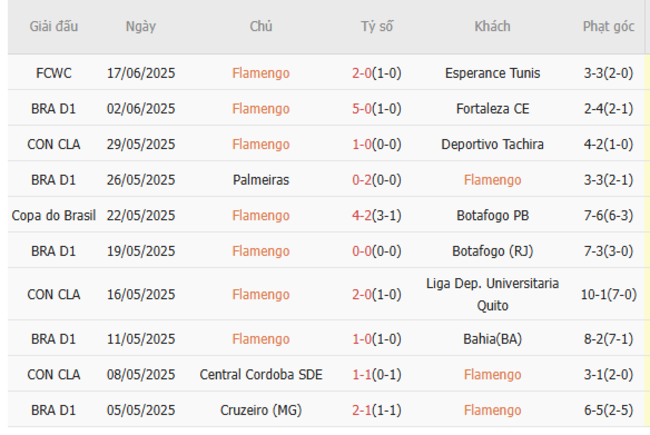Click Liga Dep. Universitaria Quito team
This screenshot has height=435, width=650.
[x=492, y=294]
